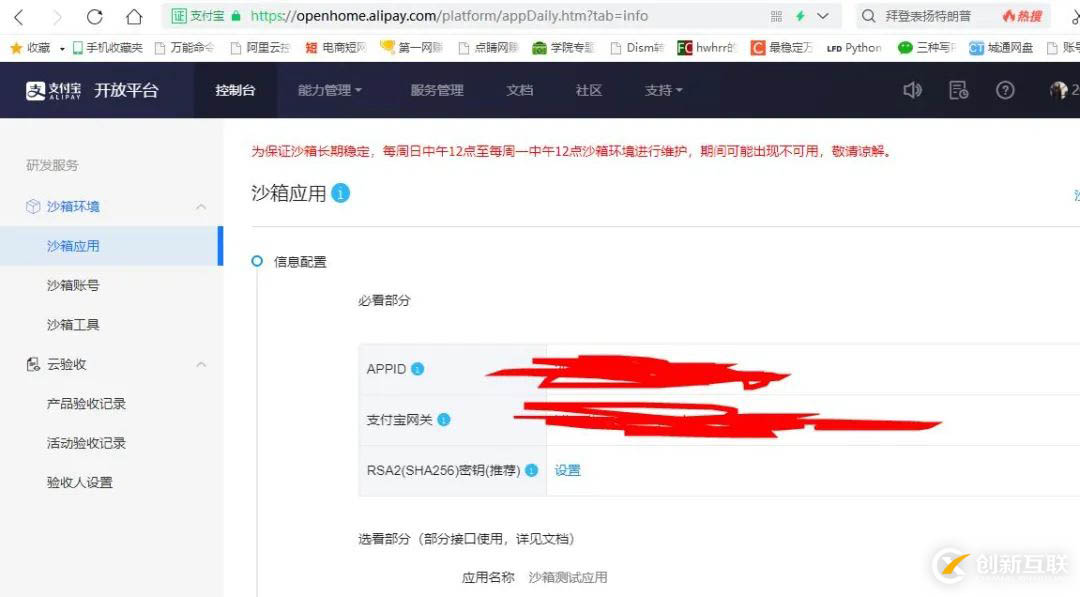Open the announcements sound icon in header
The width and height of the screenshot is (1080, 597).
pos(912,90)
